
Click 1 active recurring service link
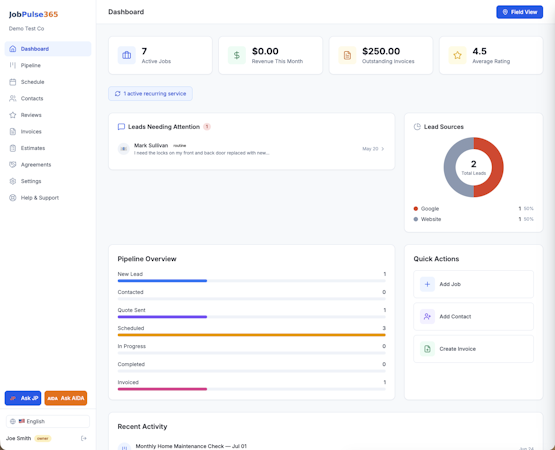[150, 93]
